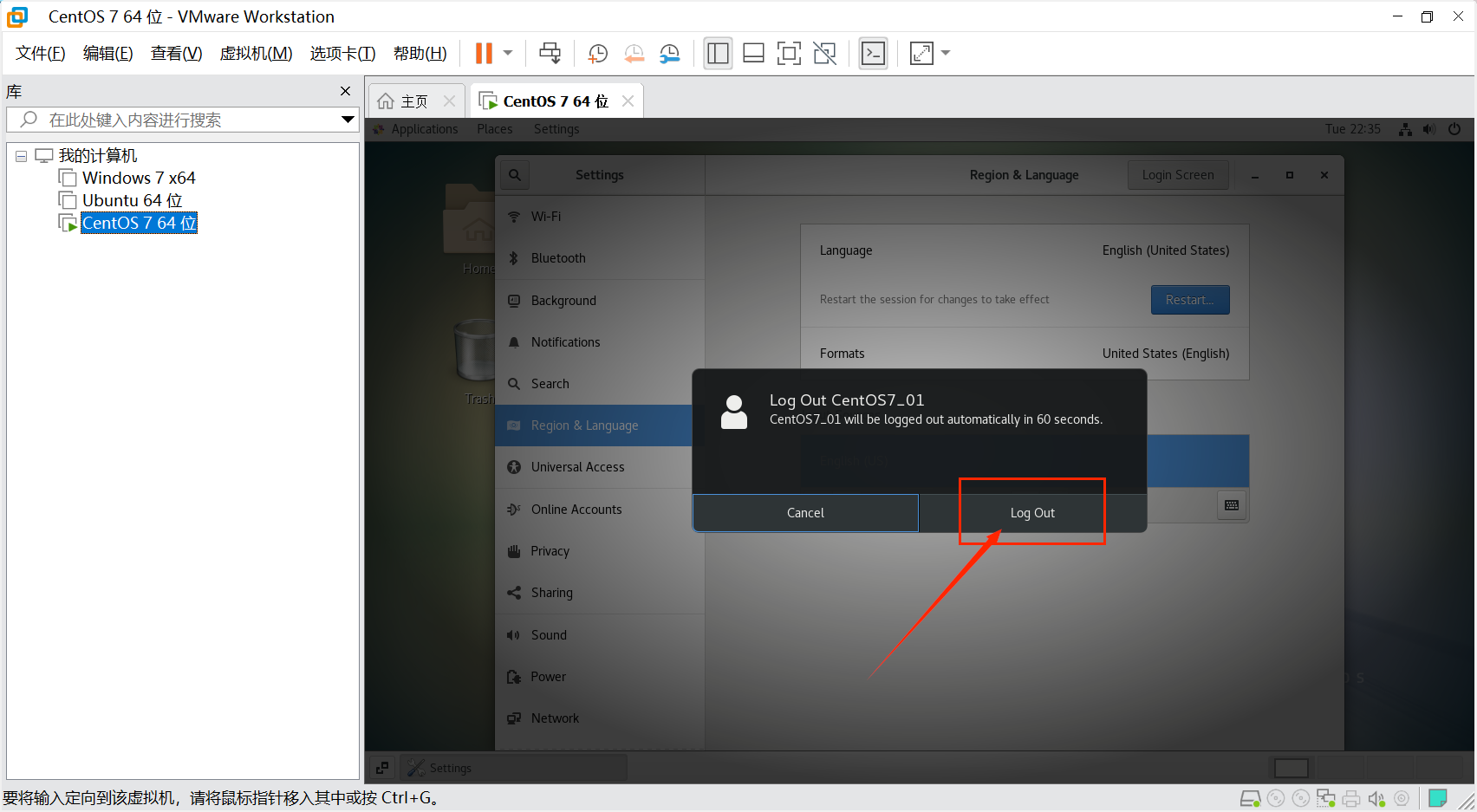Click the Language row
1477x812 pixels.
click(x=1025, y=250)
